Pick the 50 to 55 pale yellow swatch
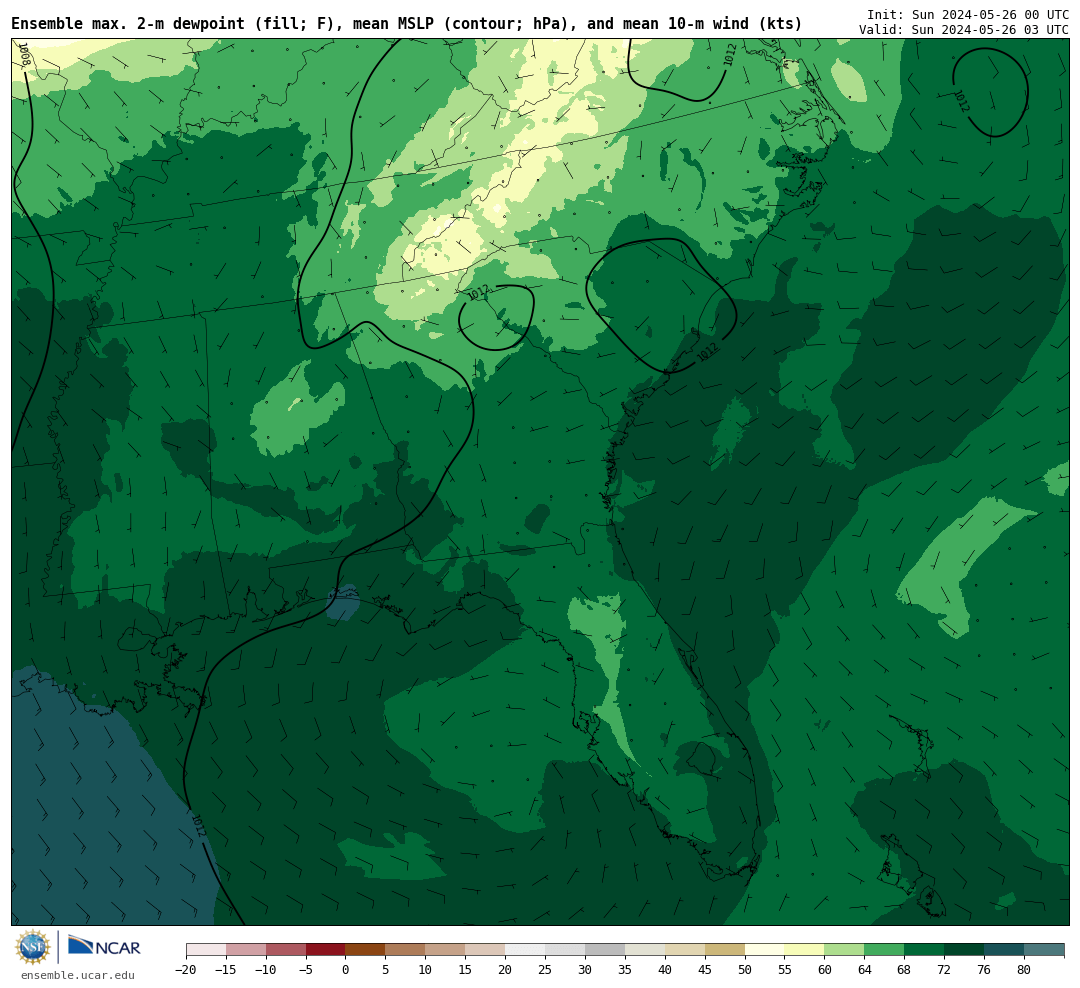 [765, 950]
